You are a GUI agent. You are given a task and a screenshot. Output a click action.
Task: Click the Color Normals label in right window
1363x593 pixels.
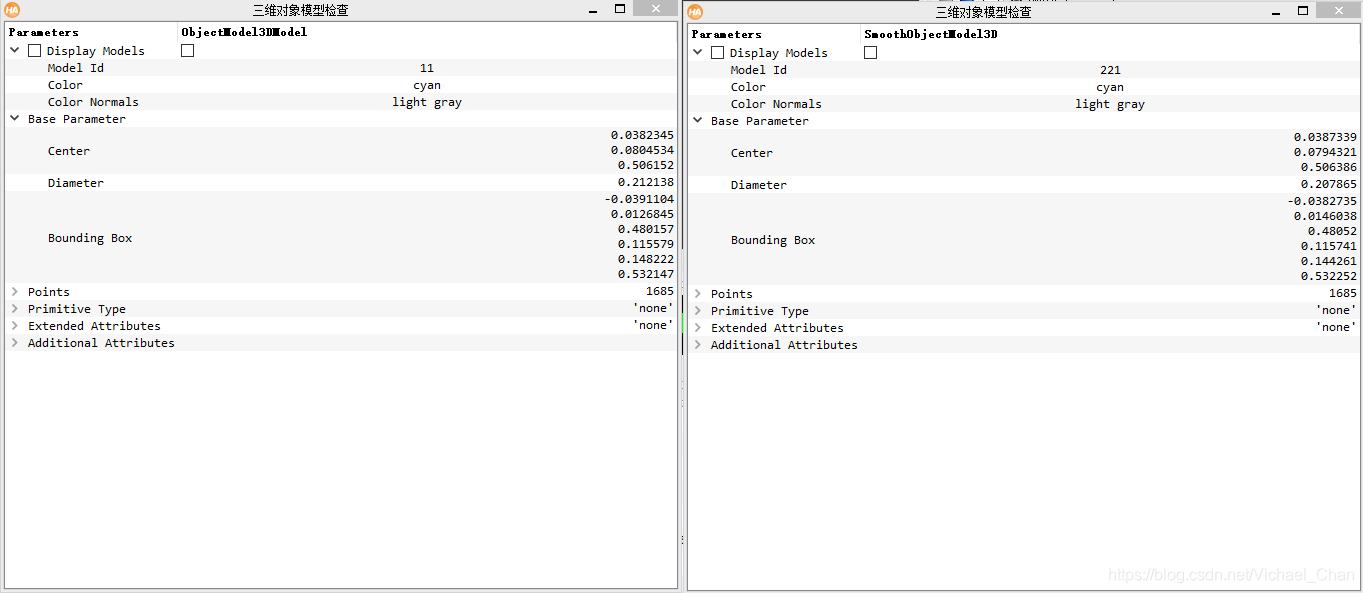point(776,104)
